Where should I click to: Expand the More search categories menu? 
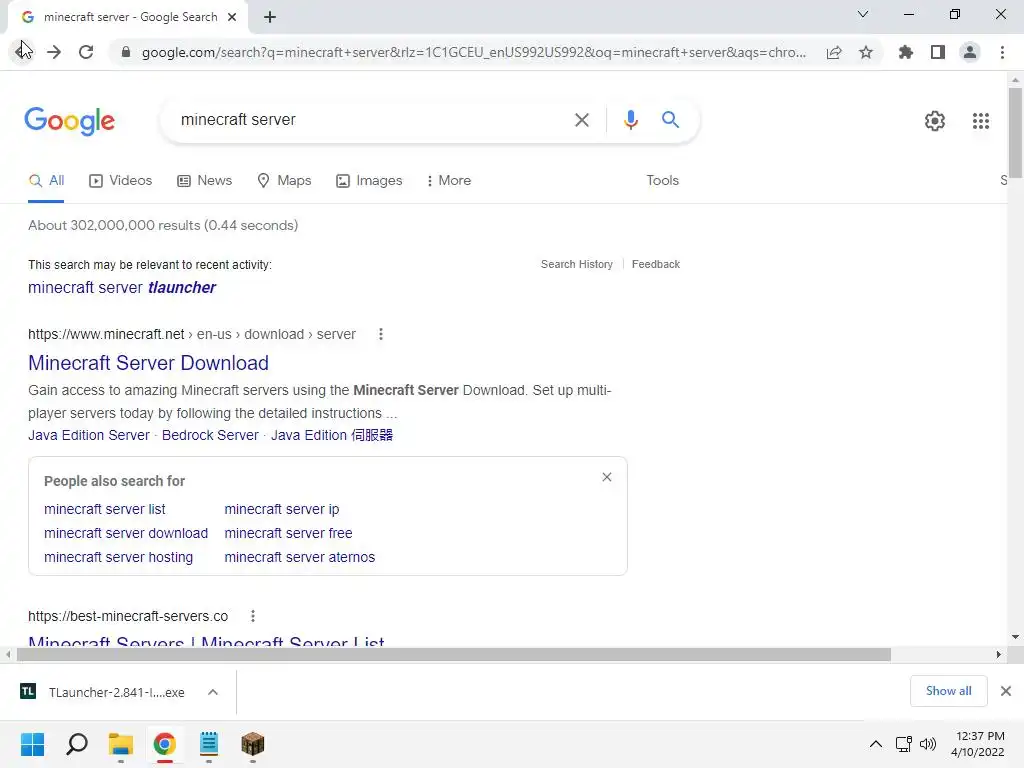tap(448, 181)
